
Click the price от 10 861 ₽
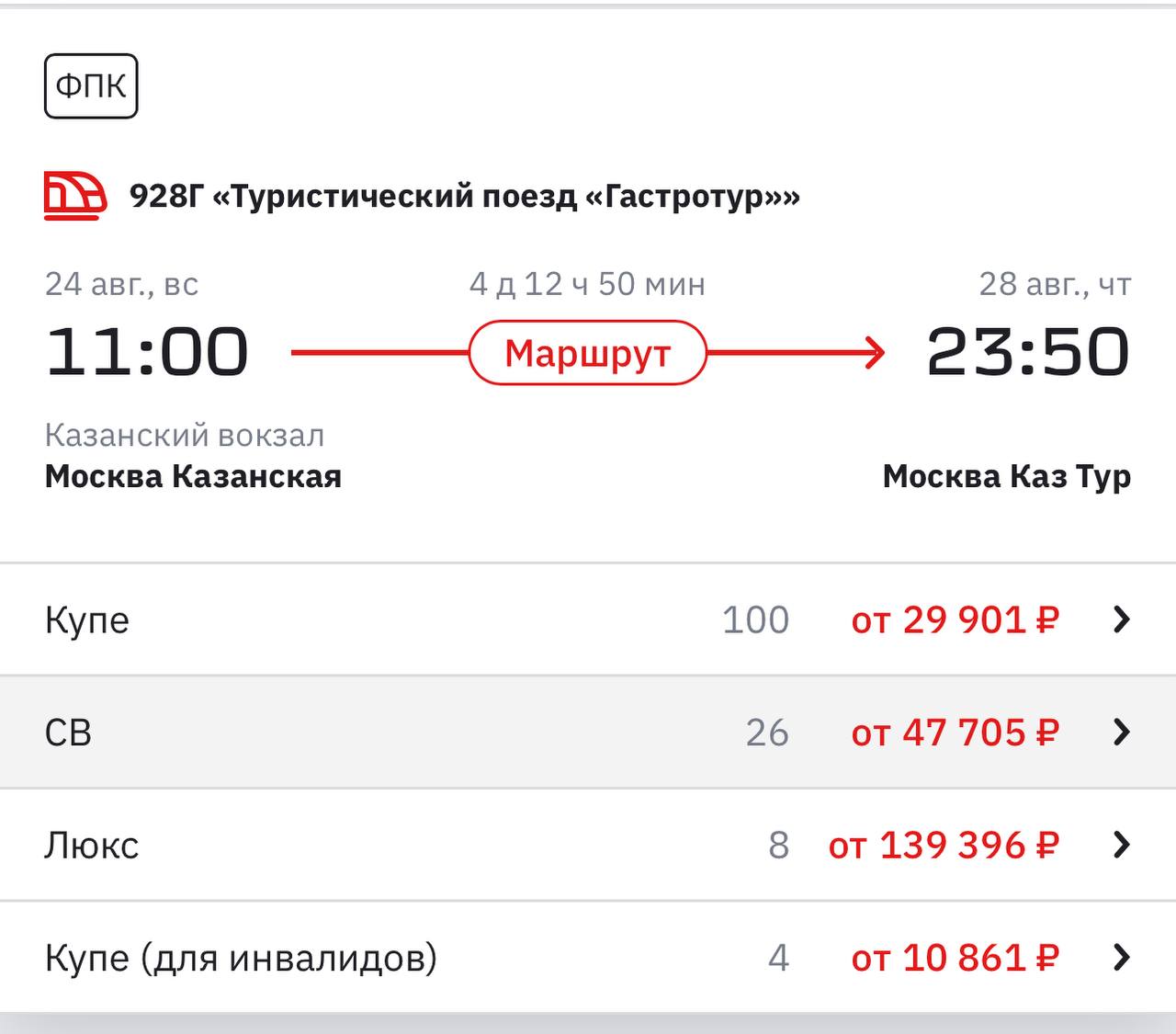point(955,958)
